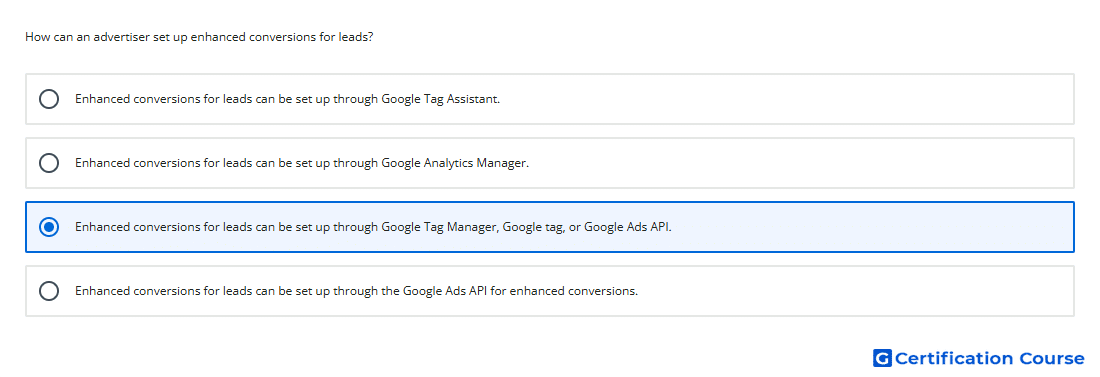Click the Google Analytics Manager answer sentence

pyautogui.click(x=302, y=163)
